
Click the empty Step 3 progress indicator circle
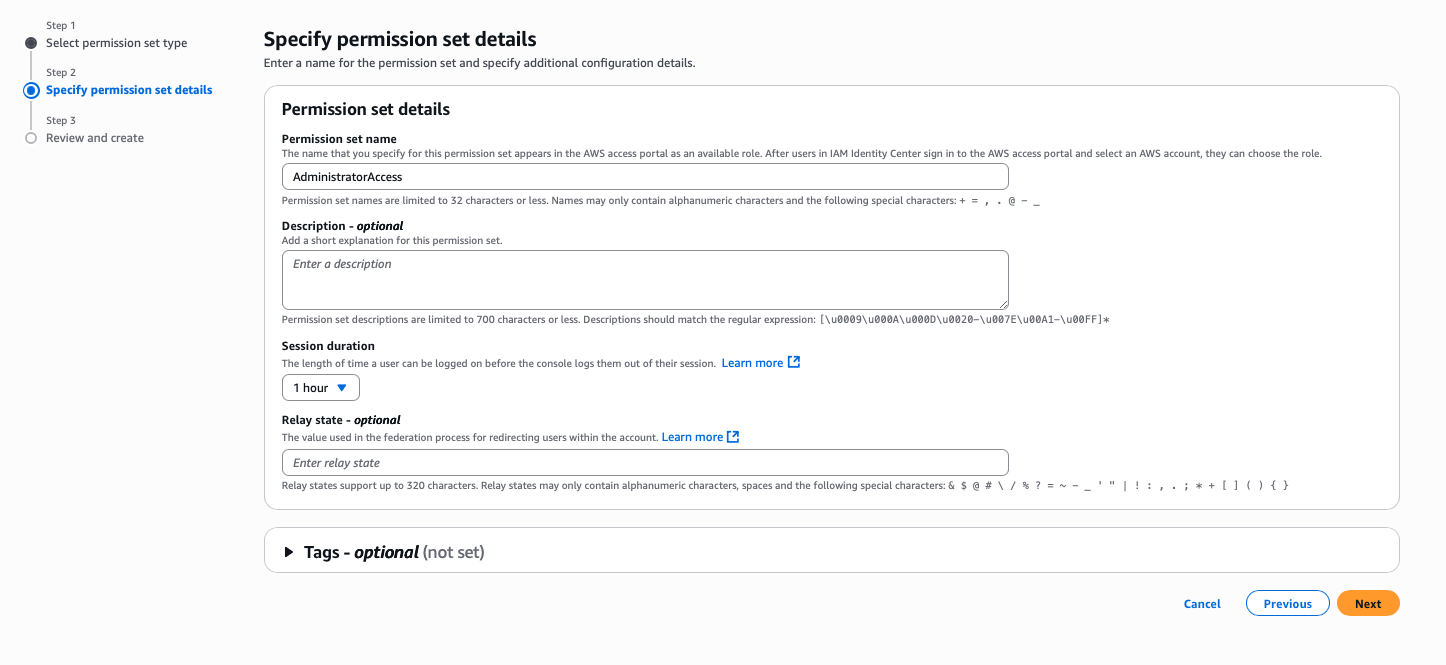[x=31, y=137]
